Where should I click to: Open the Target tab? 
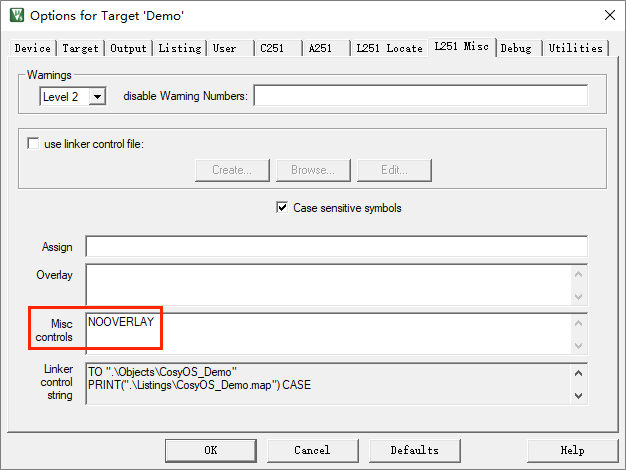click(80, 48)
